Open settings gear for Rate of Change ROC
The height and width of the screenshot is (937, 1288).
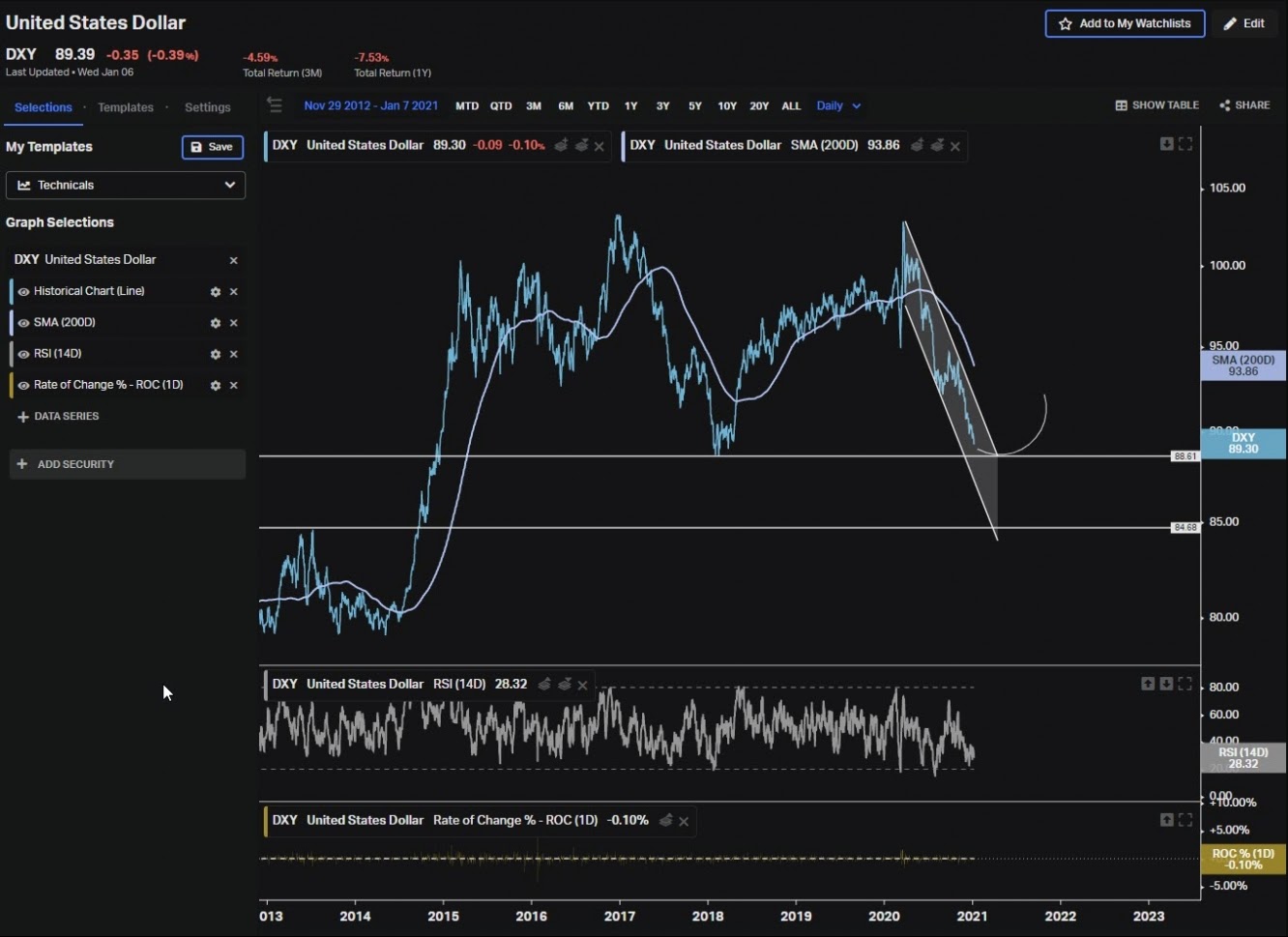pos(216,385)
